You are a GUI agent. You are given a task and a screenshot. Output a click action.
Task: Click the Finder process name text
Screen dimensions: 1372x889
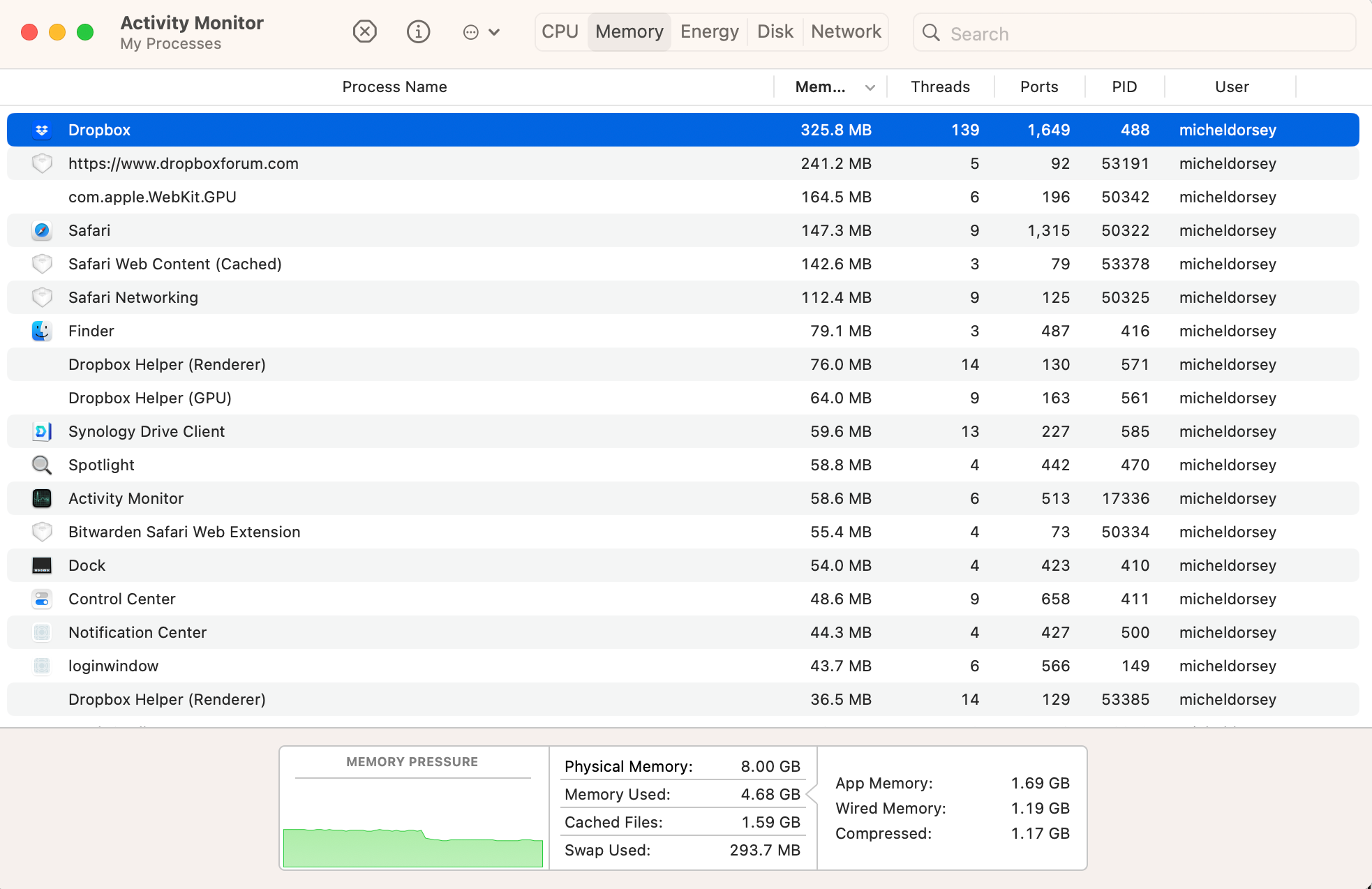[x=91, y=331]
